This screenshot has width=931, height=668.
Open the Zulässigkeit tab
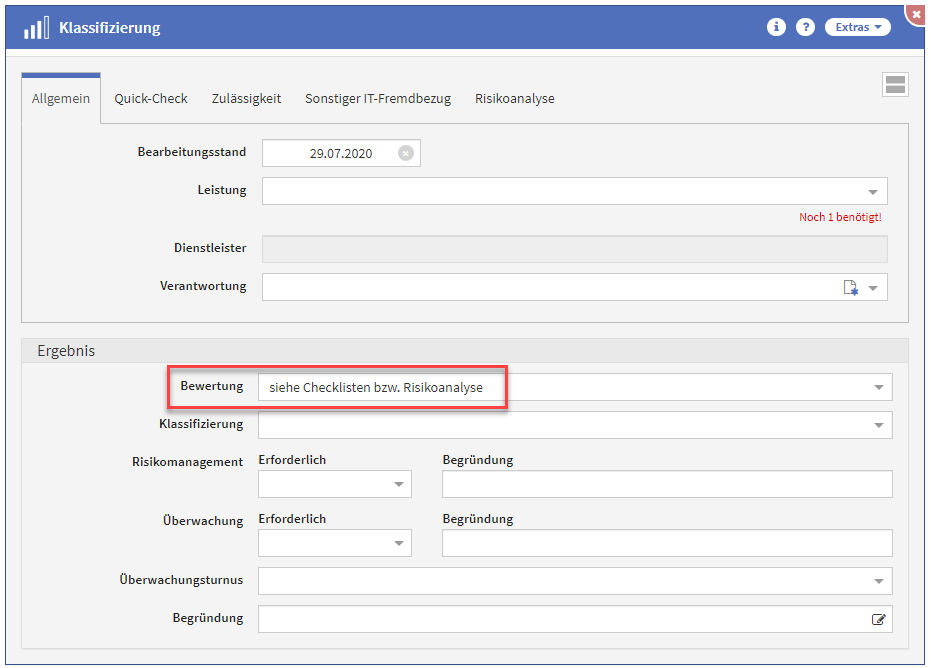click(x=246, y=99)
